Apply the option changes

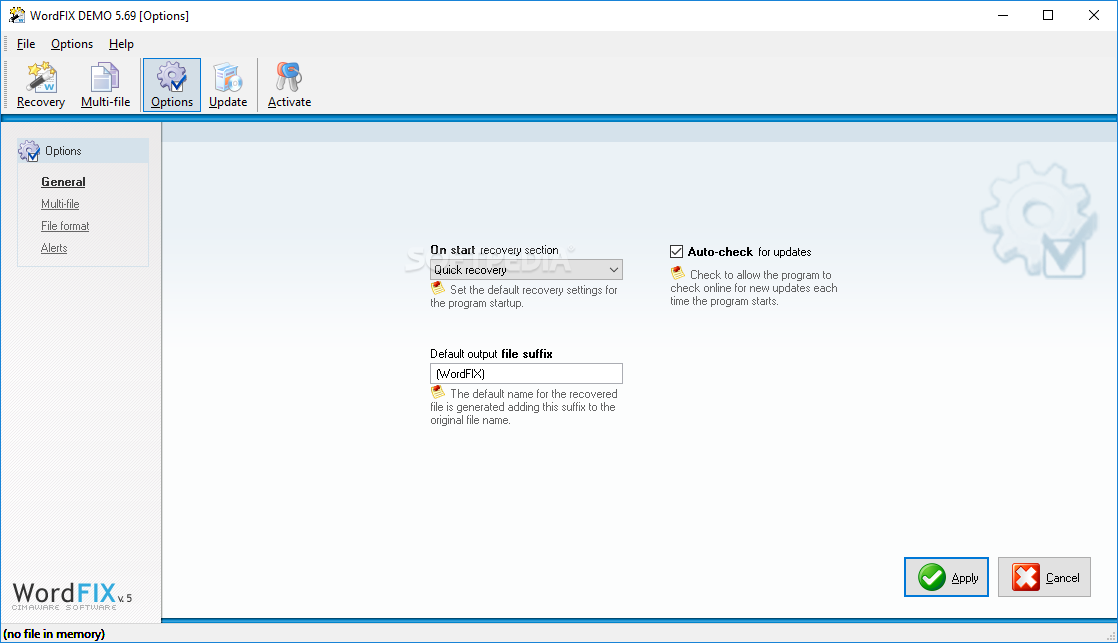(x=946, y=577)
